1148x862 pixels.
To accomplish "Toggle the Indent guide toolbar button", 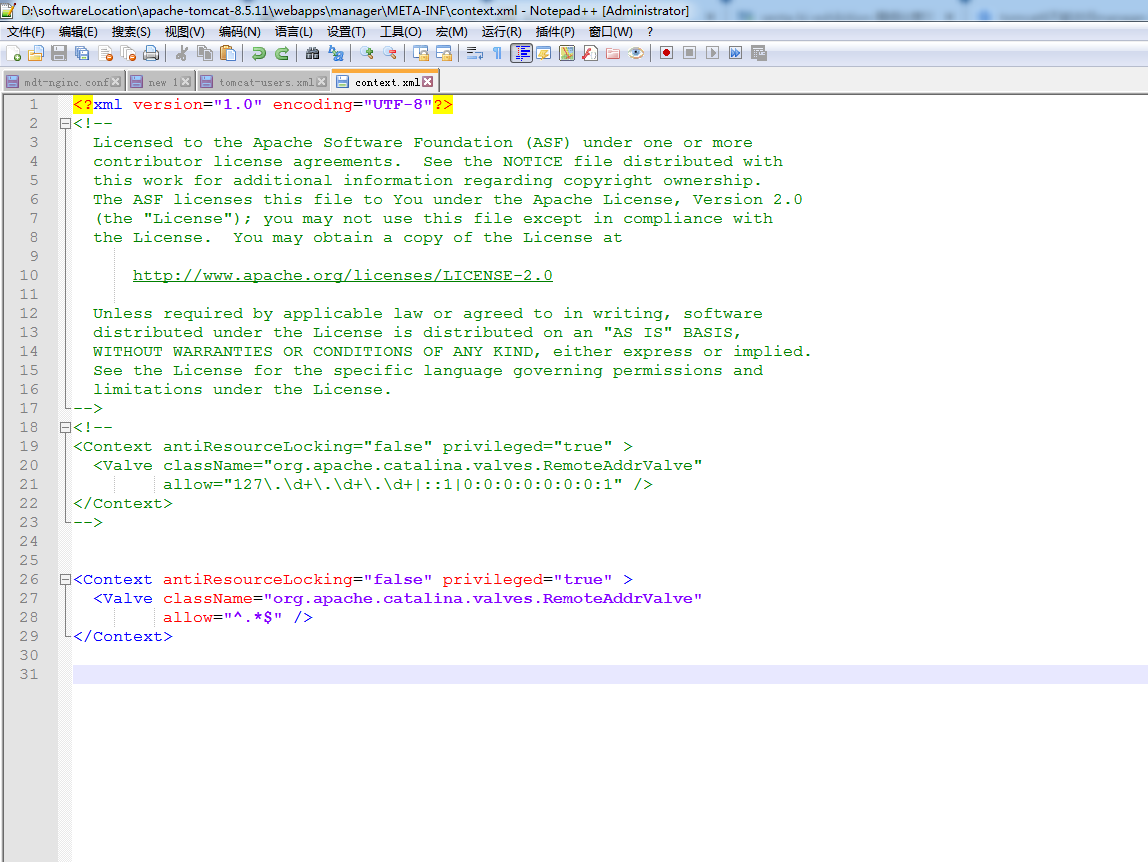I will click(521, 53).
